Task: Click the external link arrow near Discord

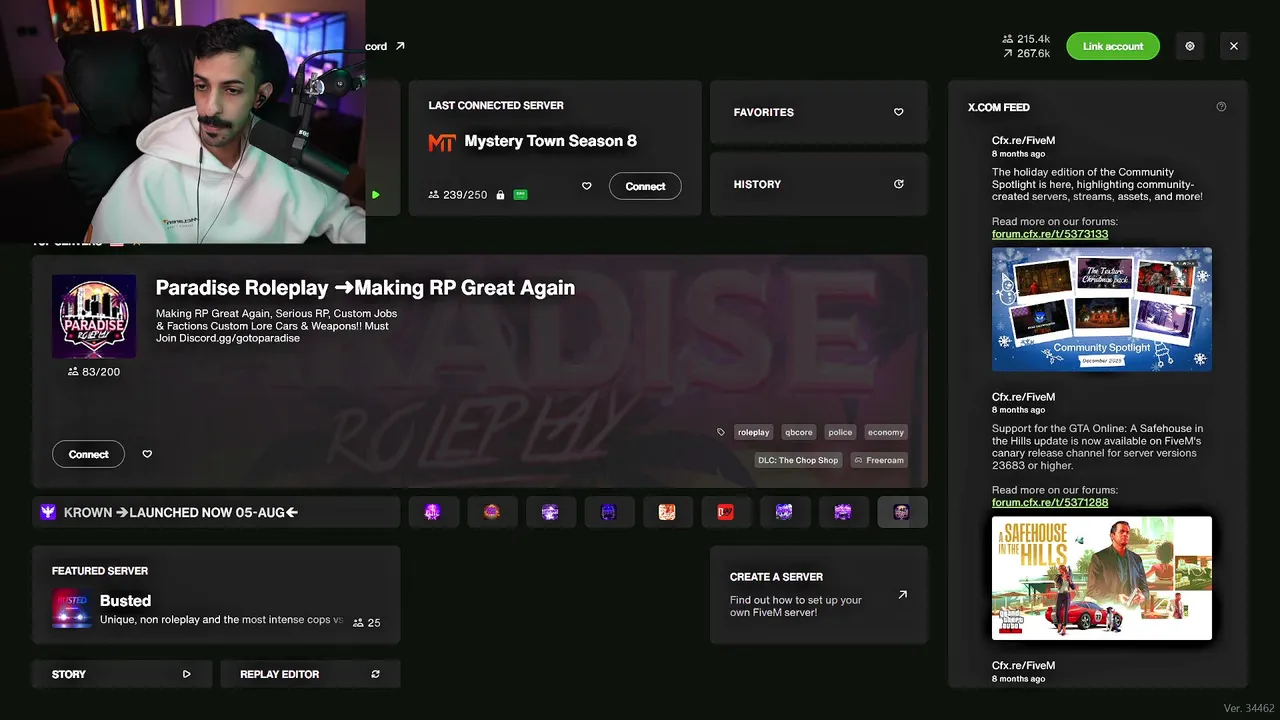Action: click(400, 46)
